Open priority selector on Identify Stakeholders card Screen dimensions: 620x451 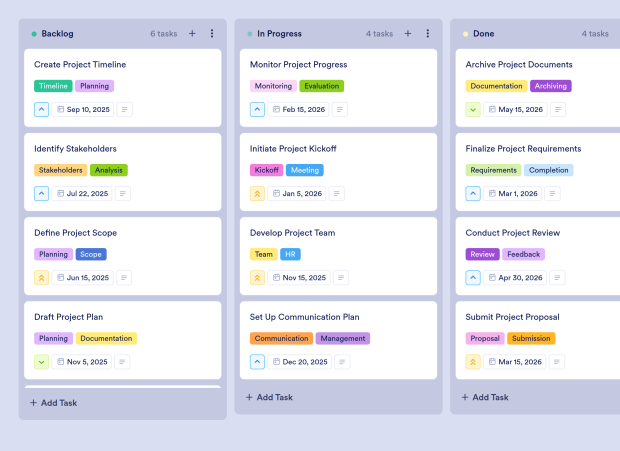click(x=41, y=193)
